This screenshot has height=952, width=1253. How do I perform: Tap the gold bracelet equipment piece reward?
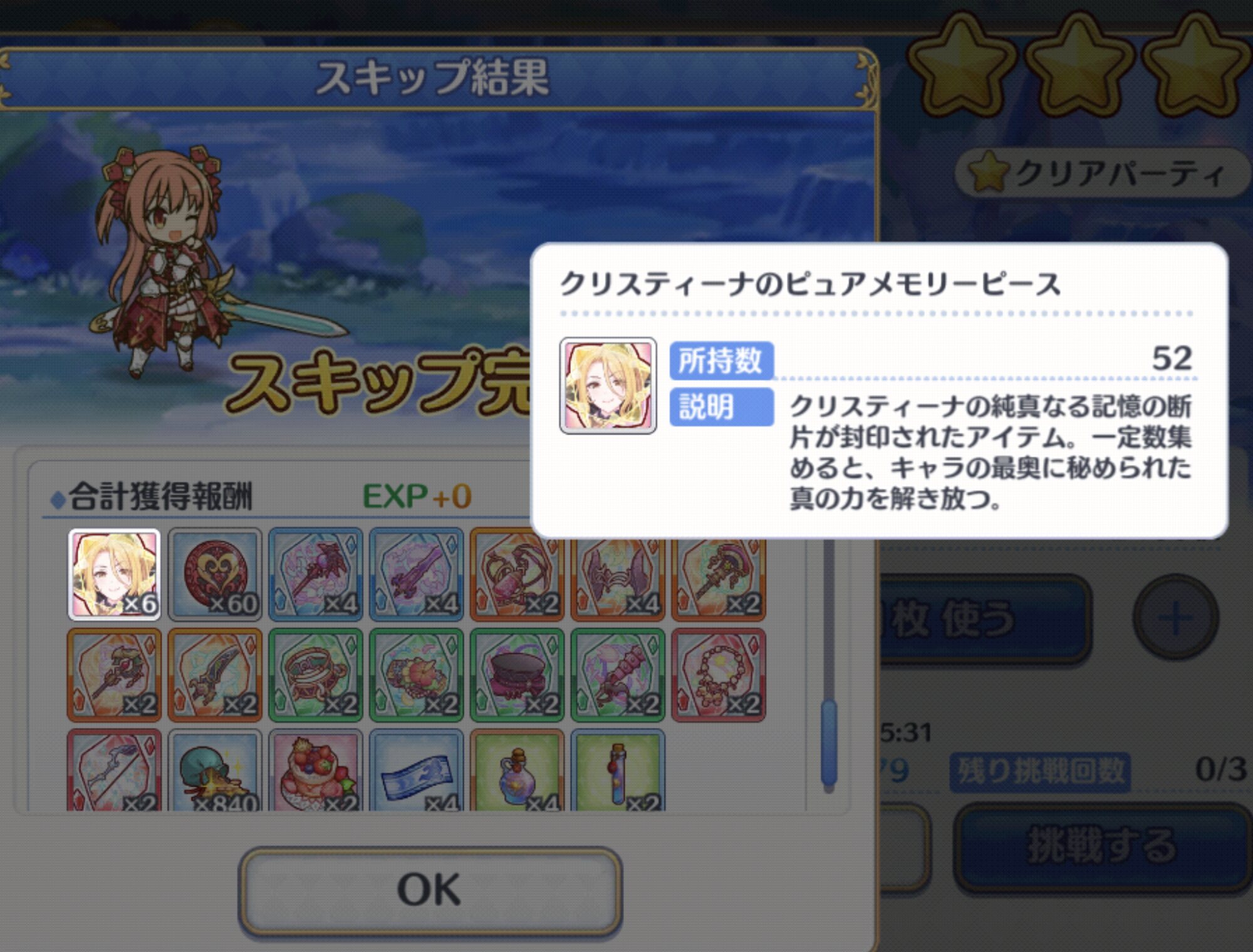click(316, 675)
